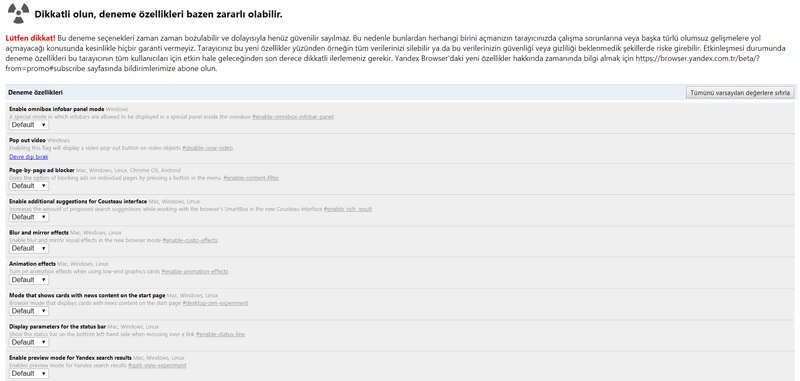Follow the #enable-animation-effects anchor link
This screenshot has width=800, height=381.
coord(195,271)
